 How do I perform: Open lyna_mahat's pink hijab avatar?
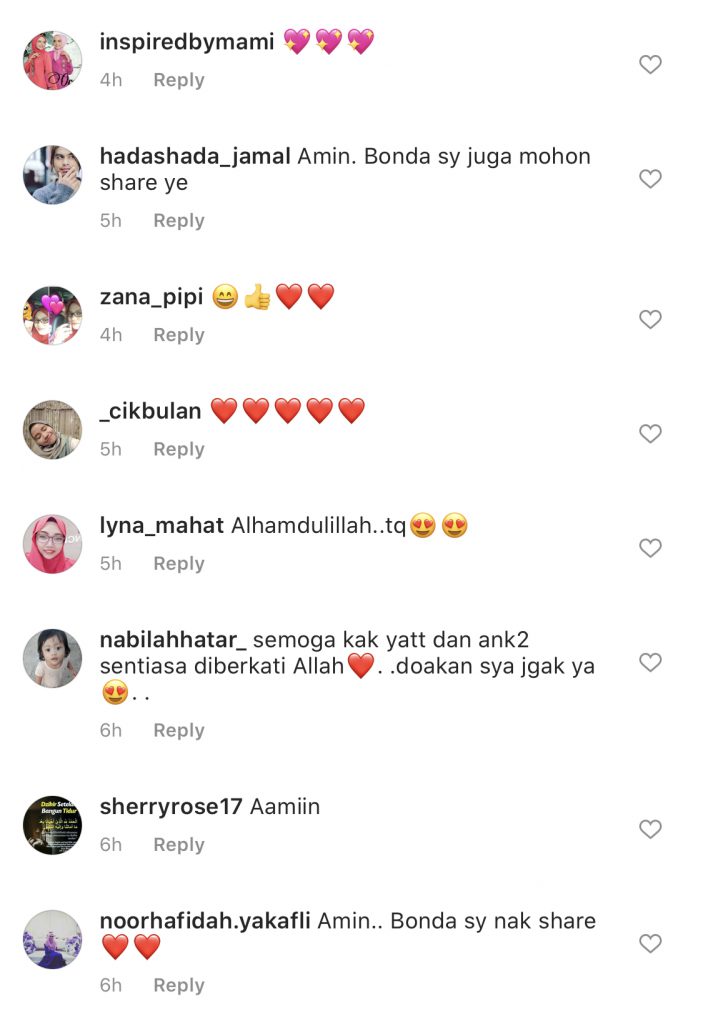point(52,543)
